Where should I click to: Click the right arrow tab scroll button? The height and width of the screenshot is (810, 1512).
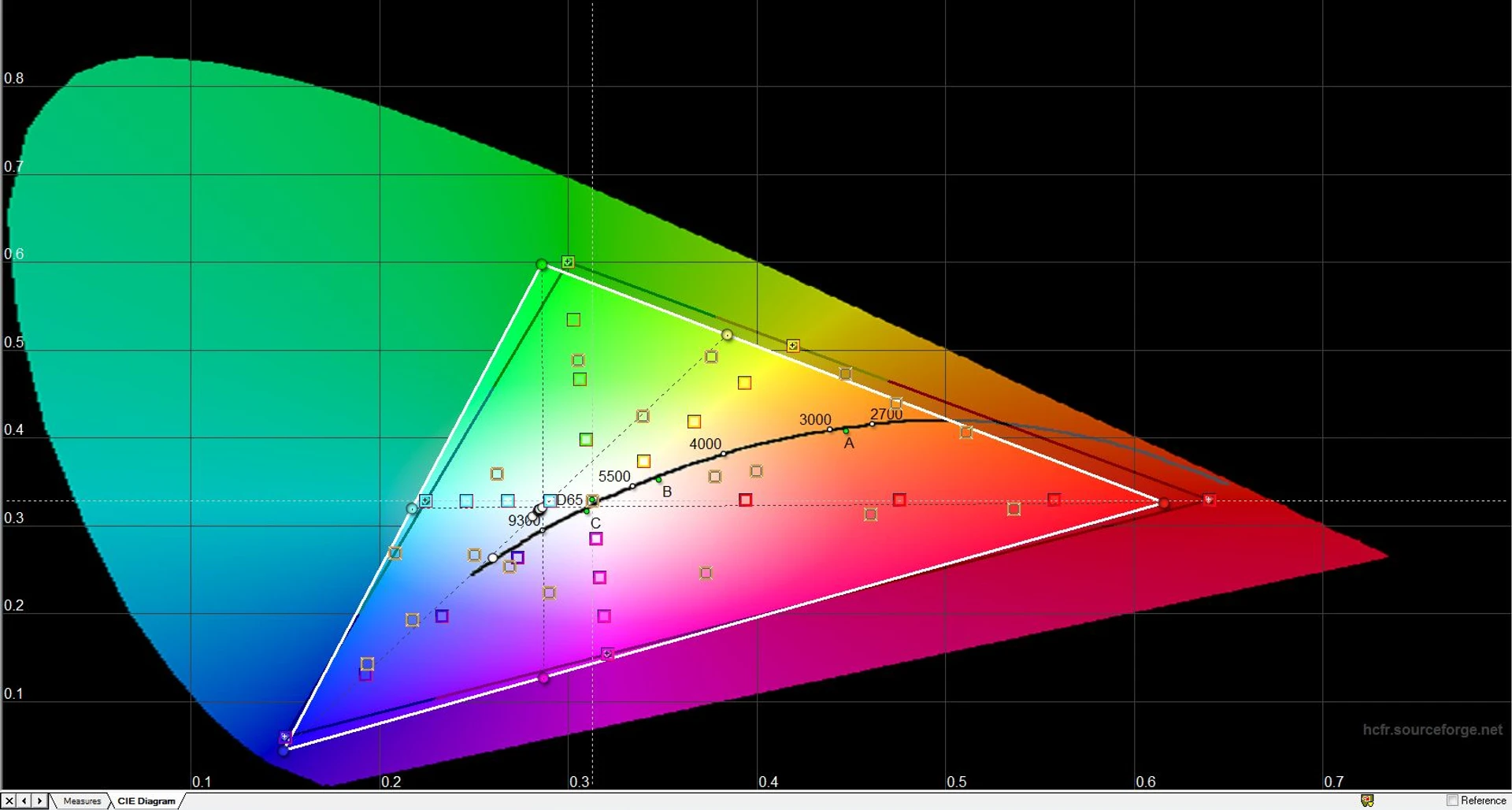coord(39,801)
